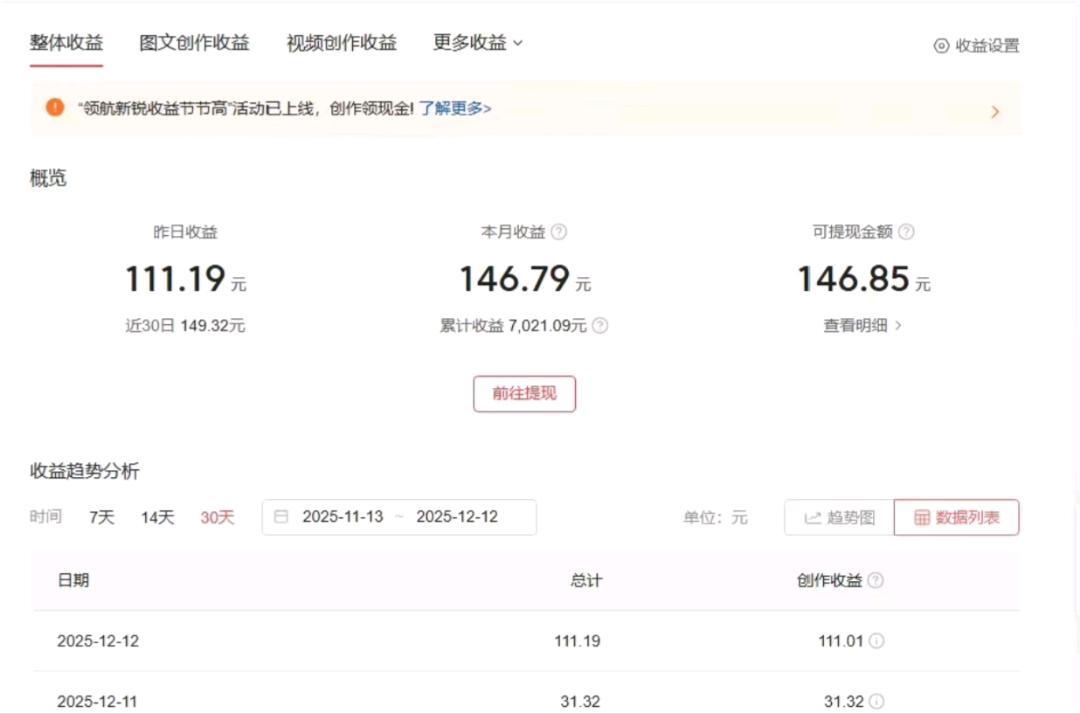Click 可提现金额 amount 146.85 元
Image resolution: width=1080 pixels, height=714 pixels.
(x=864, y=279)
